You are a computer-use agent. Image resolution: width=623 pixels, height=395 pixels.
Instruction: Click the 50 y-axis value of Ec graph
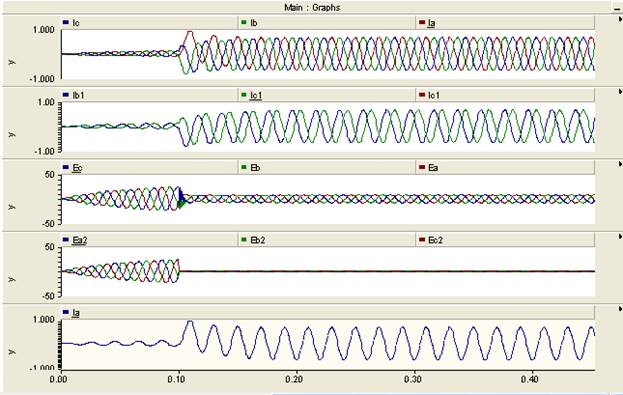(50, 174)
